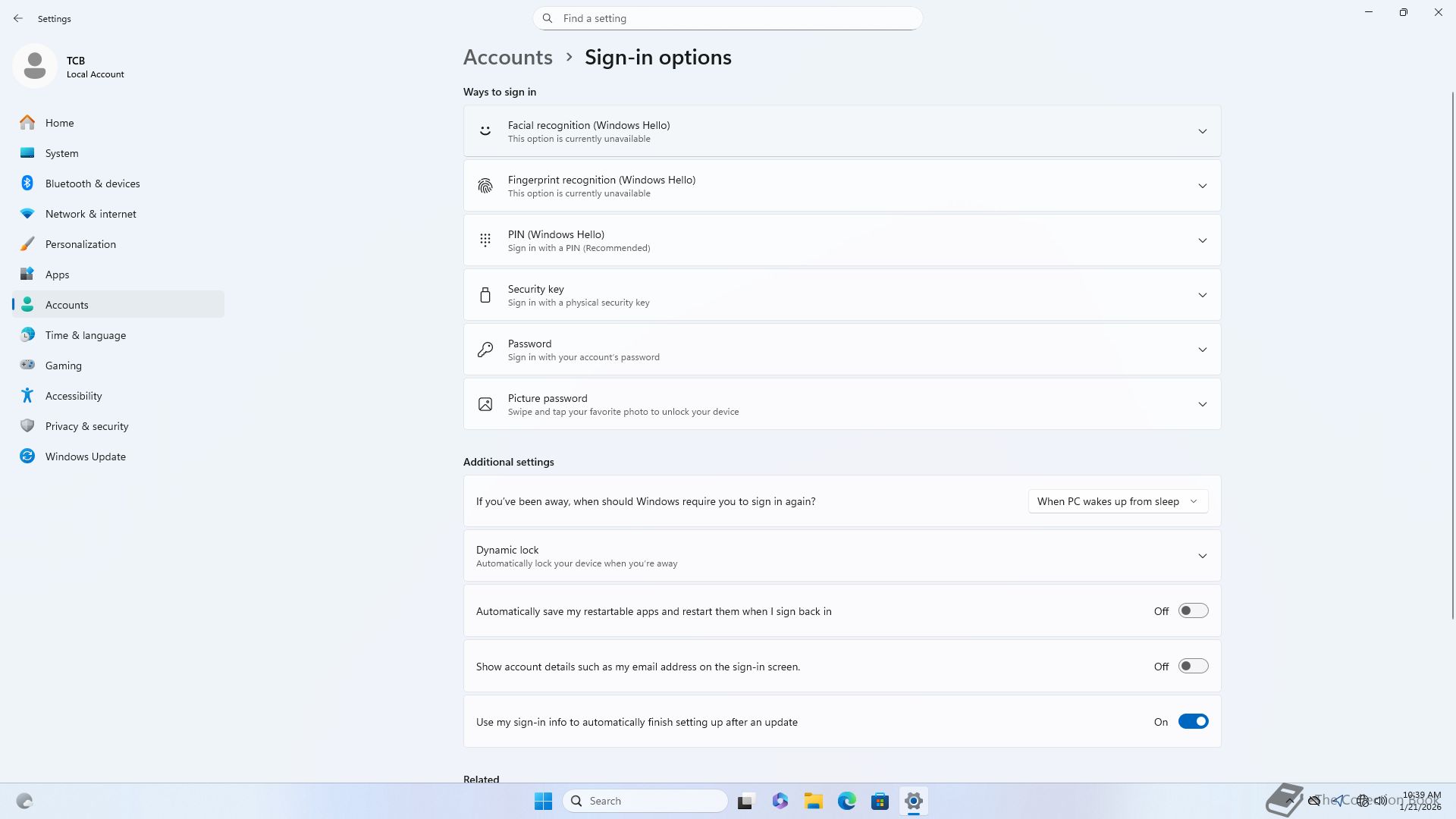Click the back arrow in Settings title bar

[x=18, y=18]
